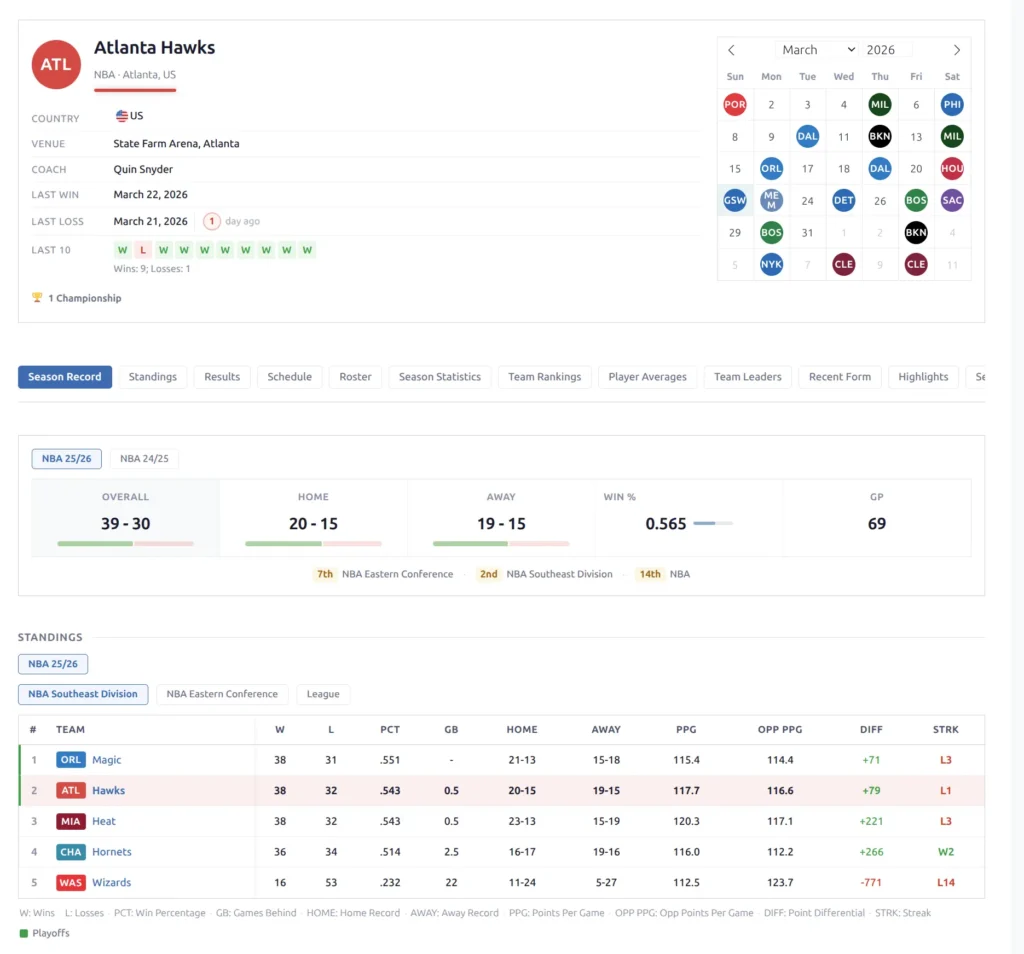Screen dimensions: 1024x954
Task: Open the DAL game on March 10
Action: (807, 136)
